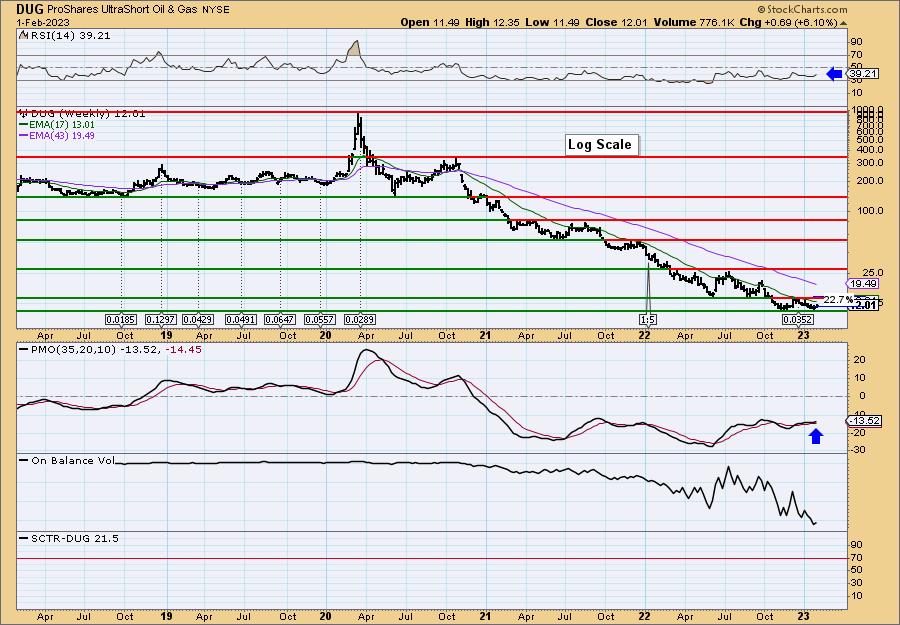Image resolution: width=900 pixels, height=625 pixels.
Task: Click the 0.0557 distribution label
Action: 320,319
